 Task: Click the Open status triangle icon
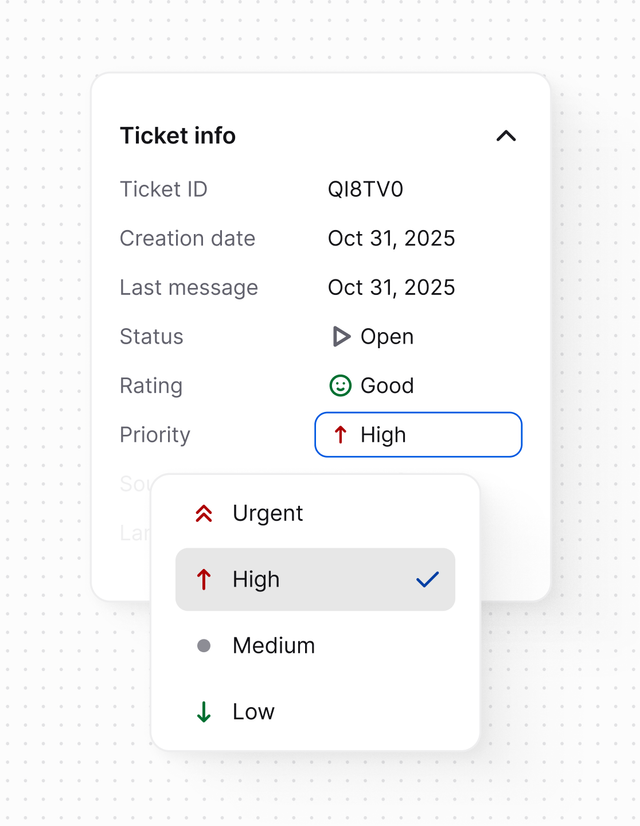pos(339,336)
